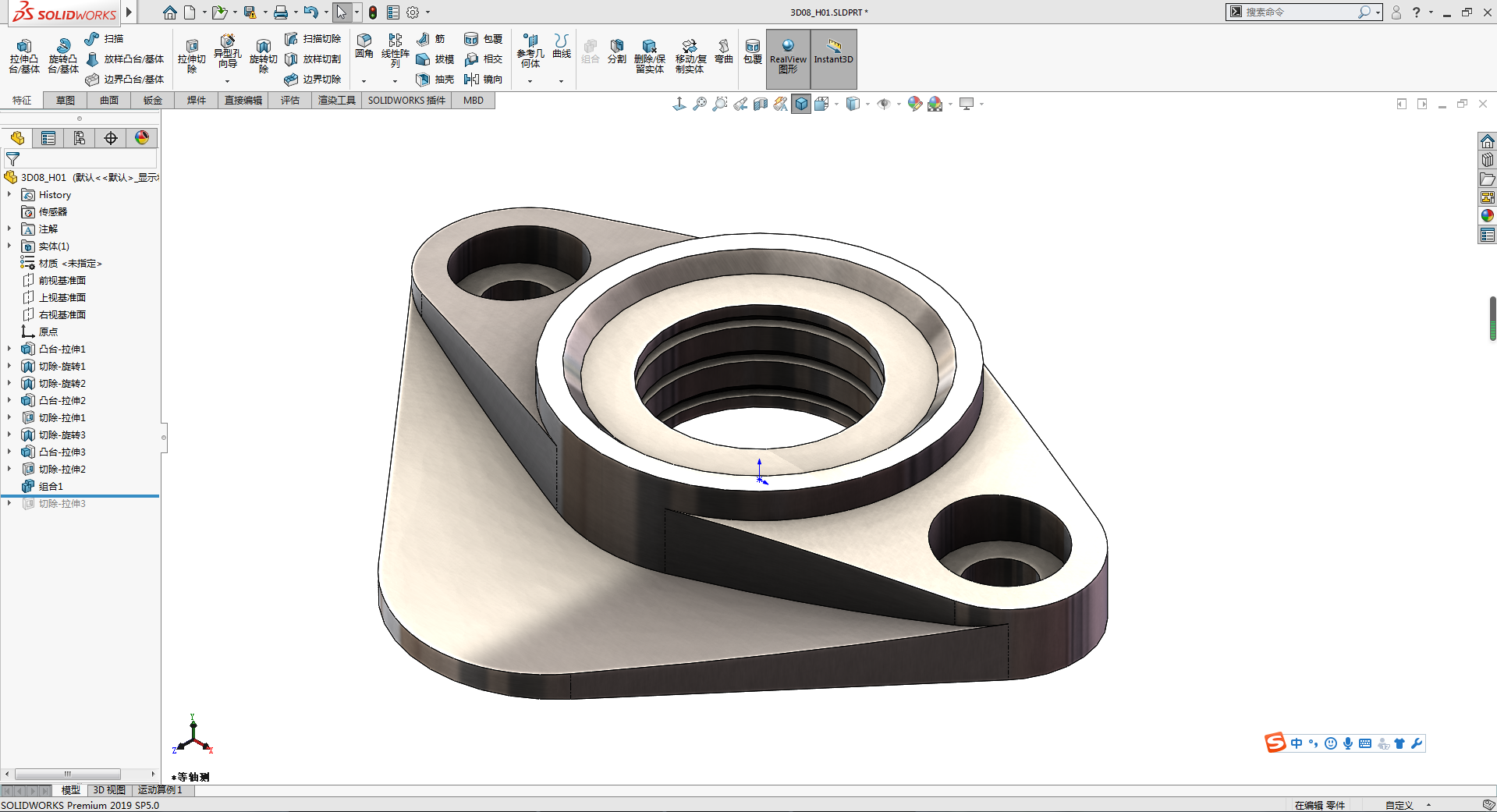1497x812 pixels.
Task: Open the SOLIDWORKS 插件 tab
Action: (x=406, y=100)
